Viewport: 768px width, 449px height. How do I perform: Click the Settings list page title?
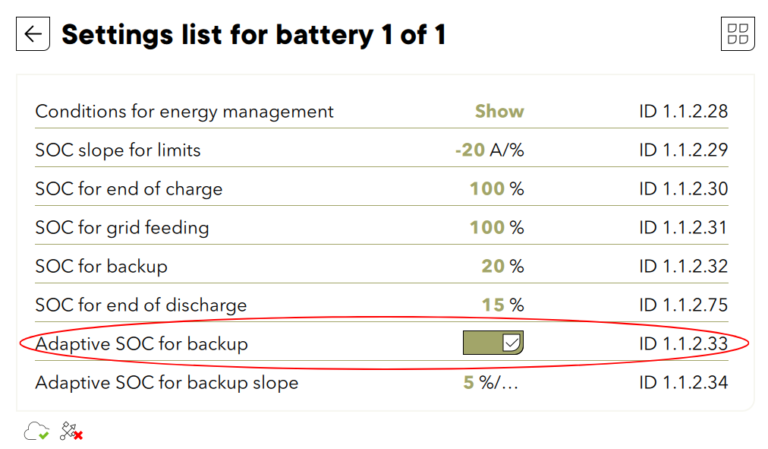253,35
